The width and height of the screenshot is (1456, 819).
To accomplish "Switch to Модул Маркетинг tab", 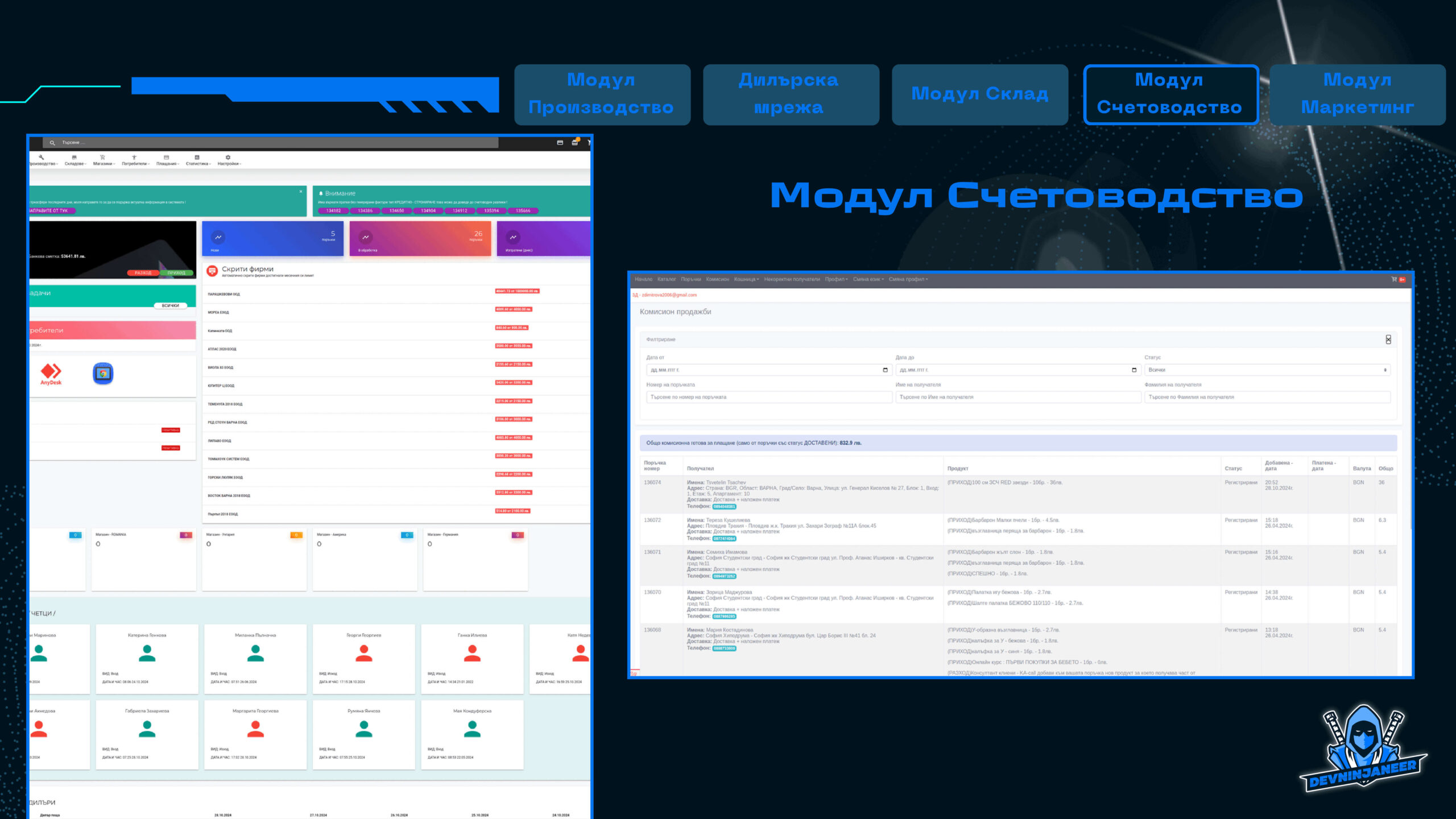I will point(1357,94).
